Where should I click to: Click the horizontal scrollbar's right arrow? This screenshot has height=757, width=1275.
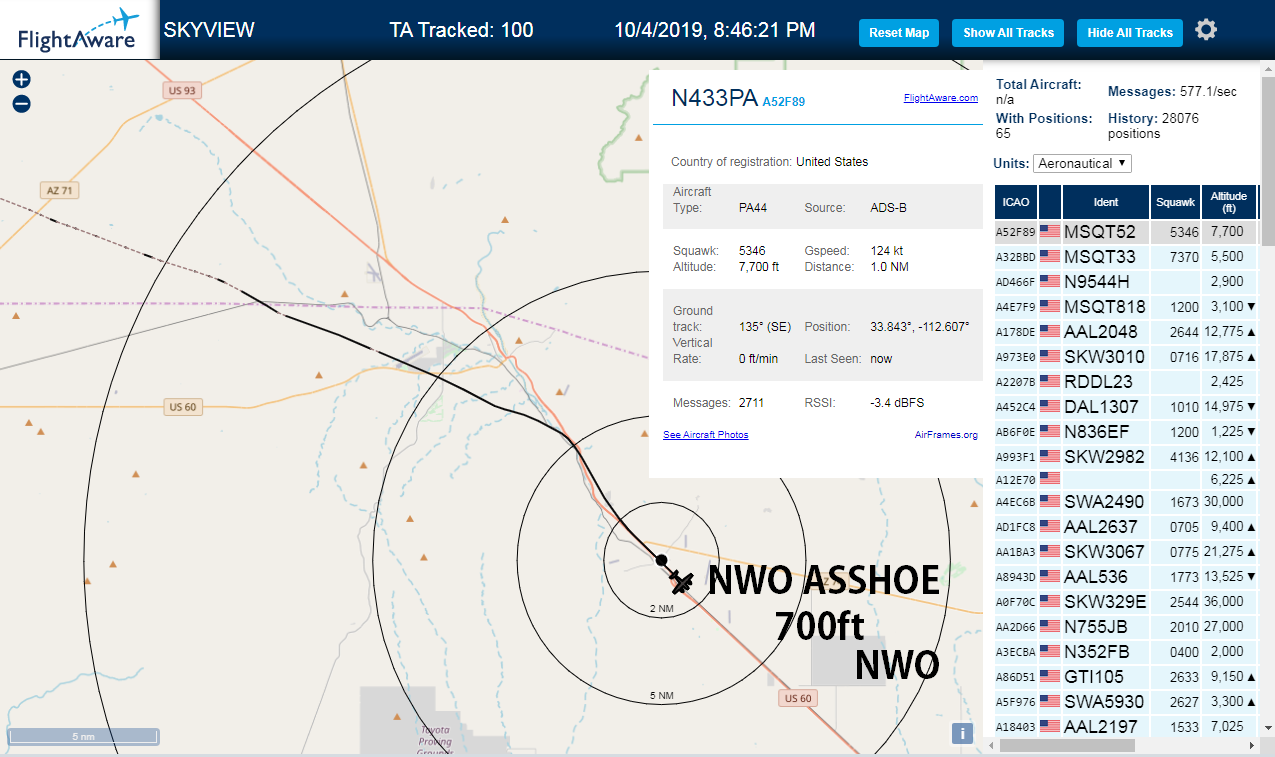pos(1252,745)
